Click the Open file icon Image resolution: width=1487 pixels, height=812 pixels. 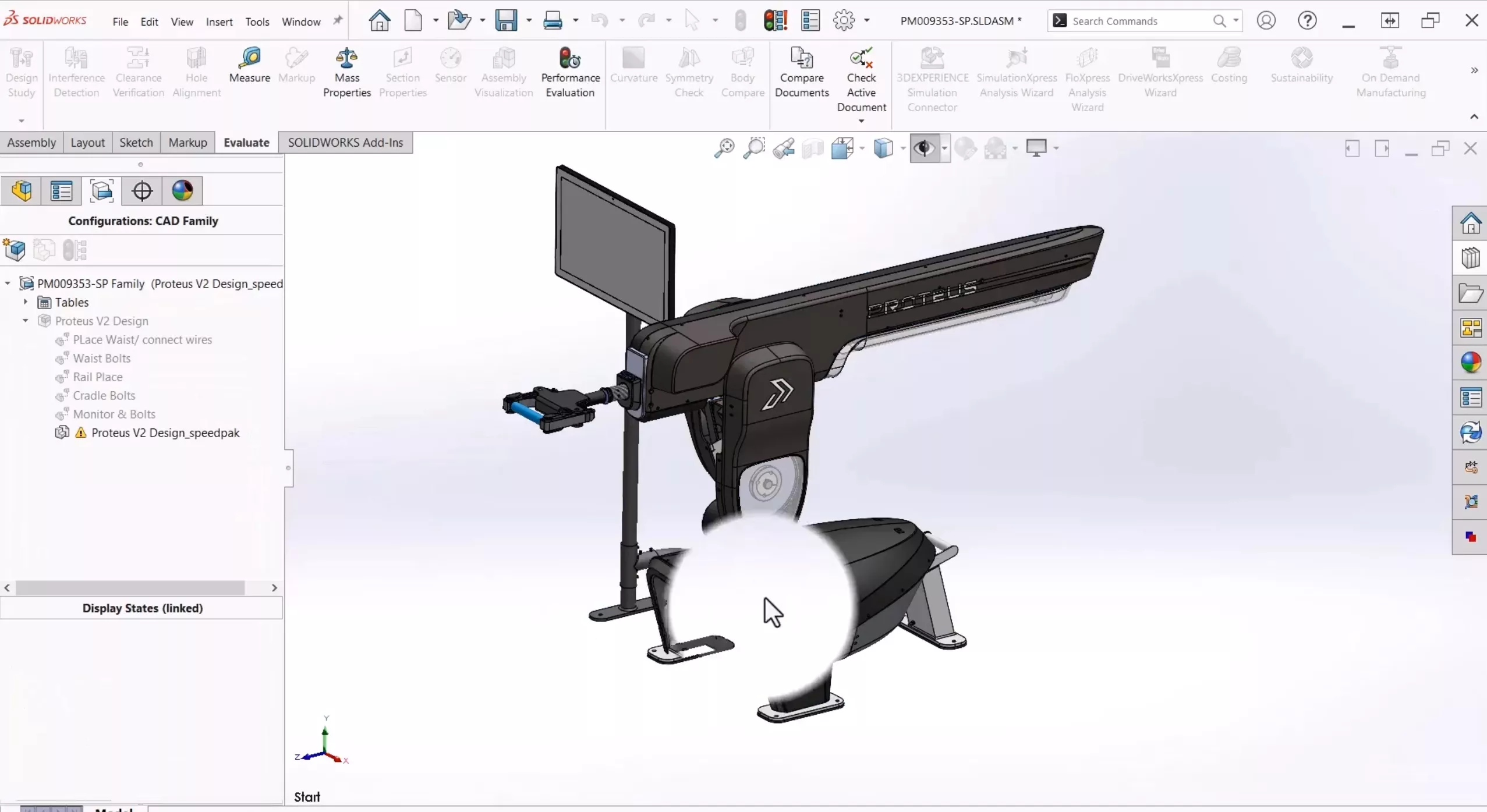pos(459,21)
